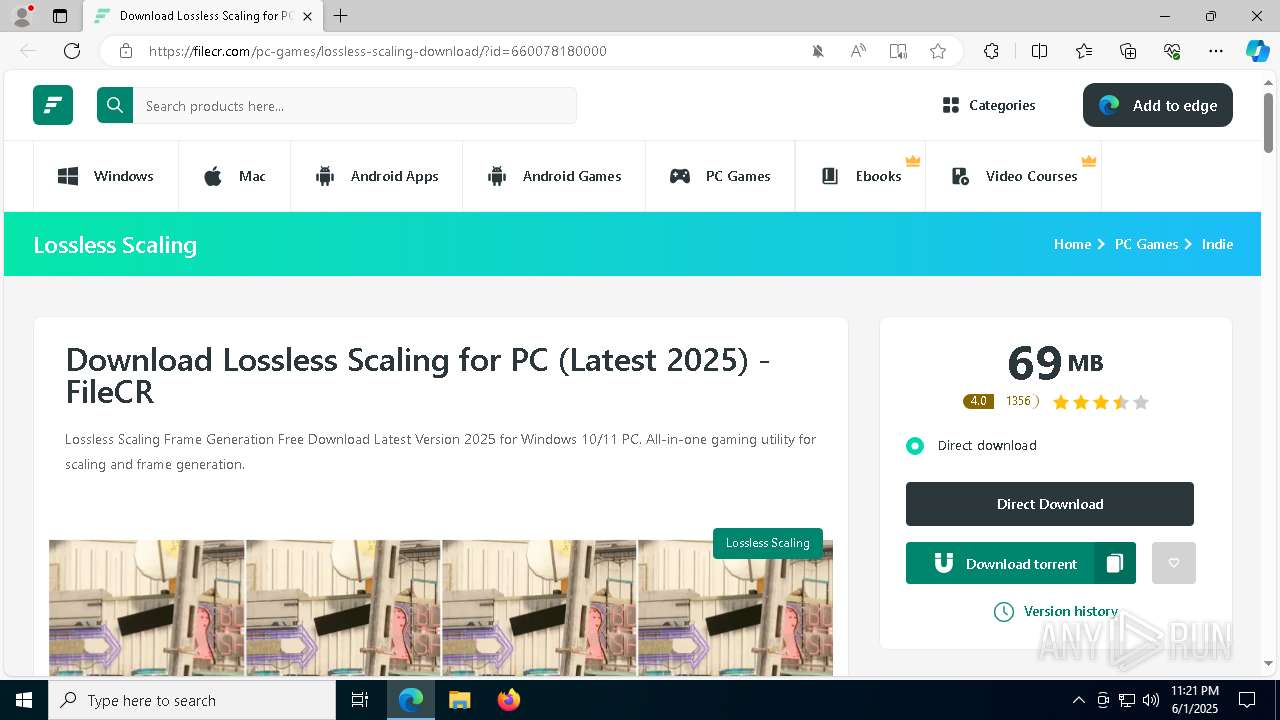Viewport: 1280px width, 720px height.
Task: Click the Download torrent button
Action: (x=1000, y=564)
